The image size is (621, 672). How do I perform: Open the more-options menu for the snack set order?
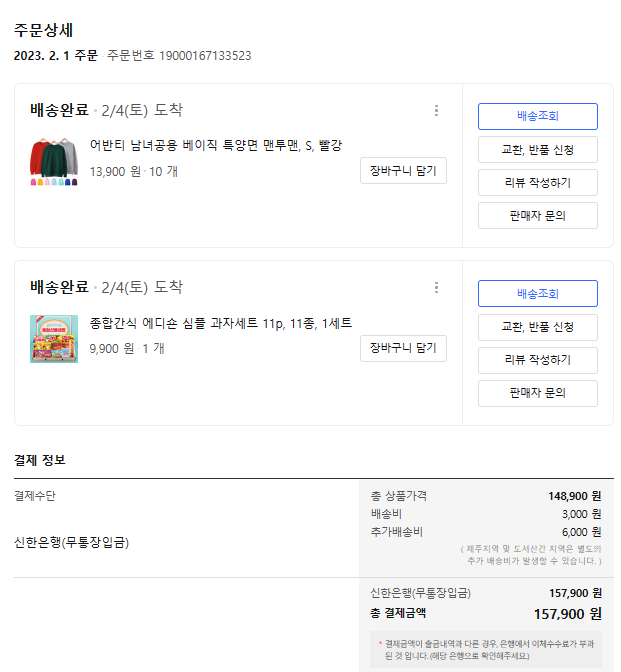[x=436, y=288]
